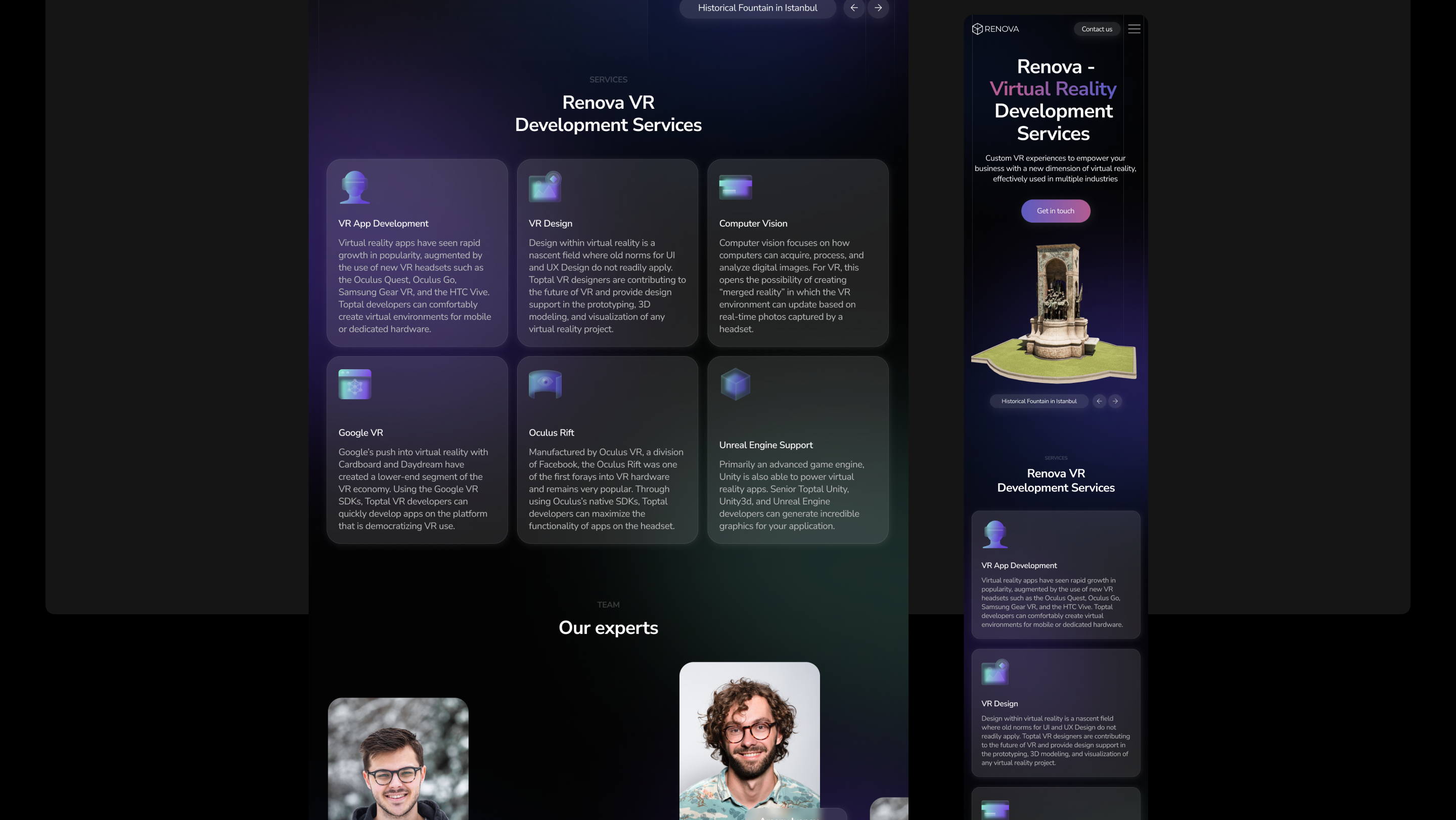Screen dimensions: 1456x820
Task: Open the hamburger menu in mobile preview
Action: [1134, 29]
